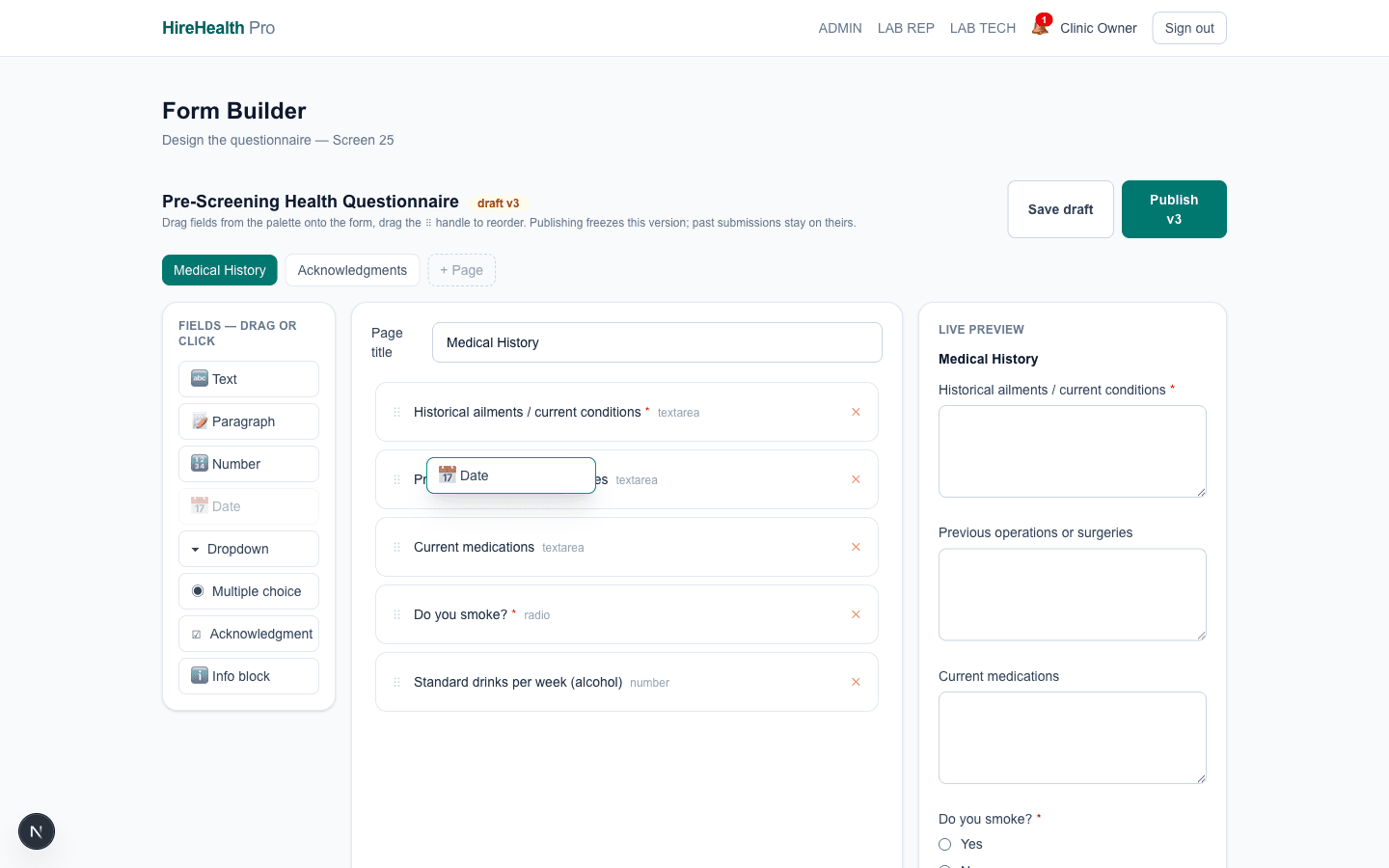Screen dimensions: 1389x868
Task: Open the notification bell with badge
Action: click(x=1040, y=27)
